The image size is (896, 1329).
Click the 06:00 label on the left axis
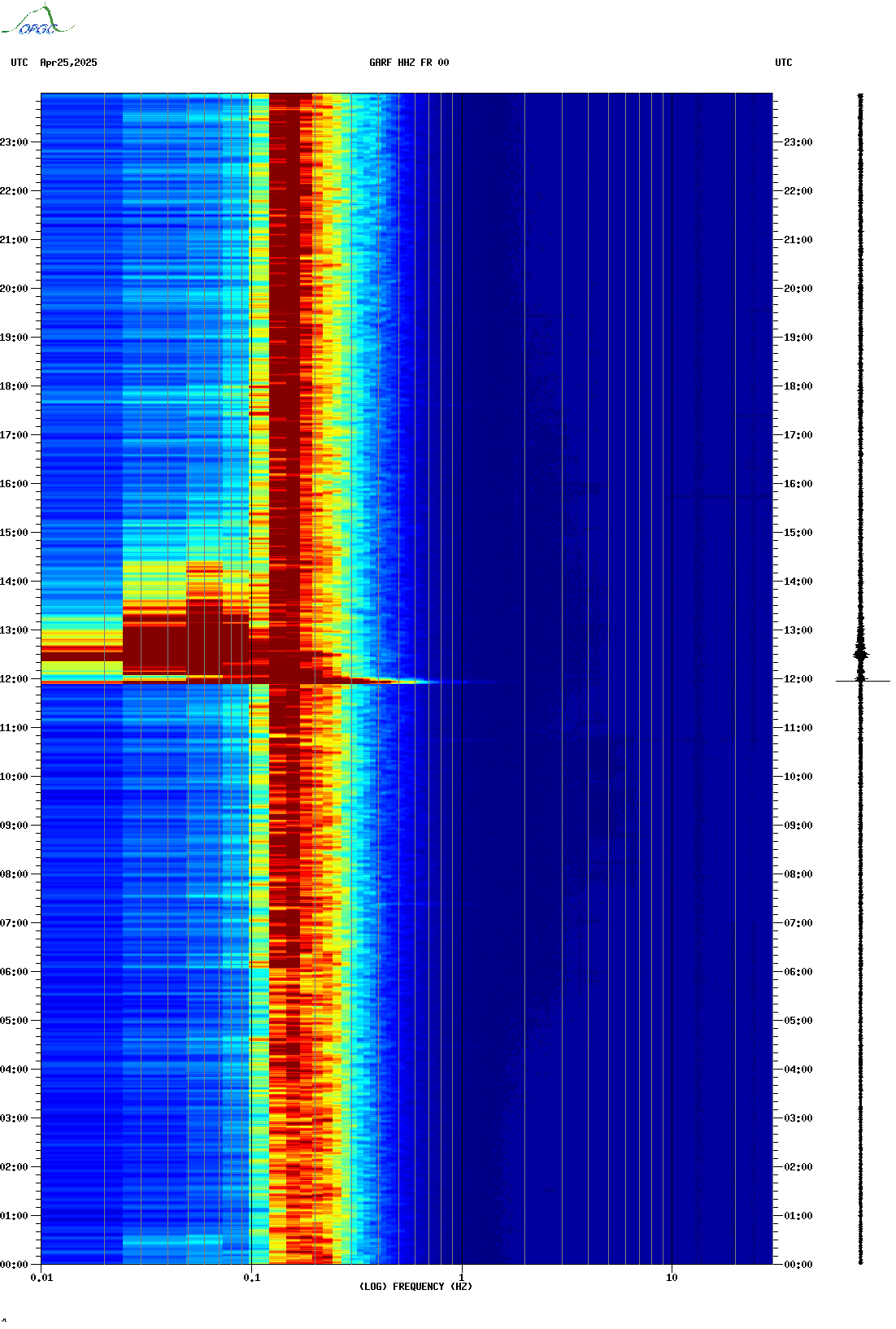(14, 972)
